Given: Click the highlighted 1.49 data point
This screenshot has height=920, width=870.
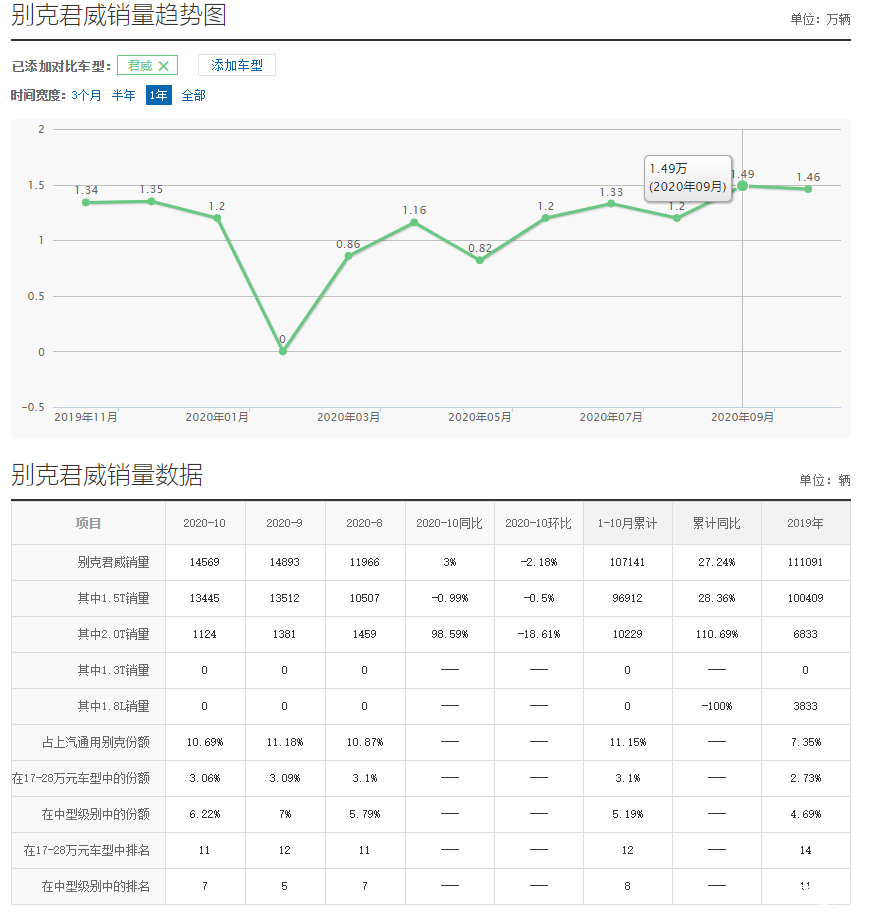Looking at the screenshot, I should click(x=742, y=186).
